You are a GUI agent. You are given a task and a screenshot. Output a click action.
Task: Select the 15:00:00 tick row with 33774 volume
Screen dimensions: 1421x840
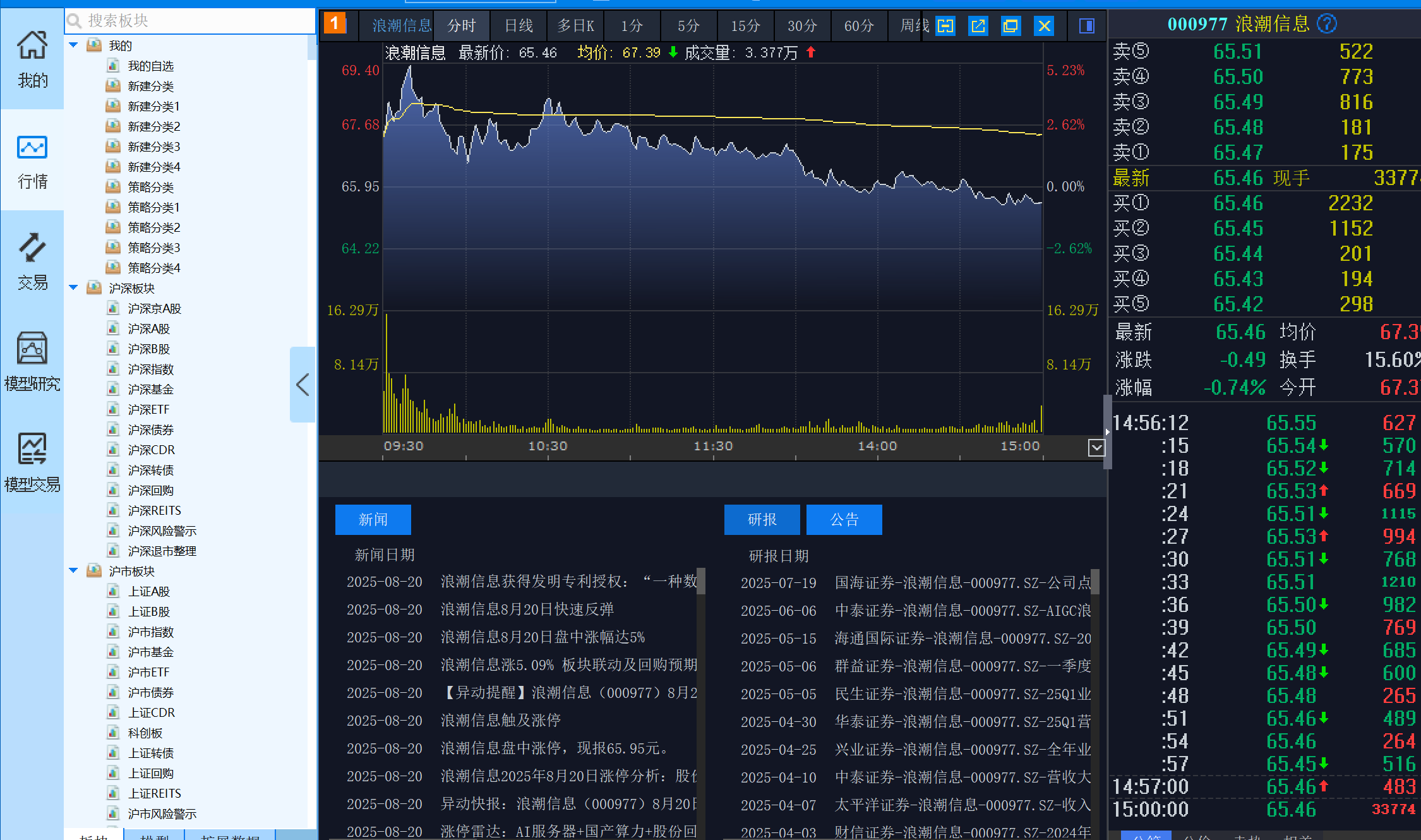click(x=1263, y=809)
